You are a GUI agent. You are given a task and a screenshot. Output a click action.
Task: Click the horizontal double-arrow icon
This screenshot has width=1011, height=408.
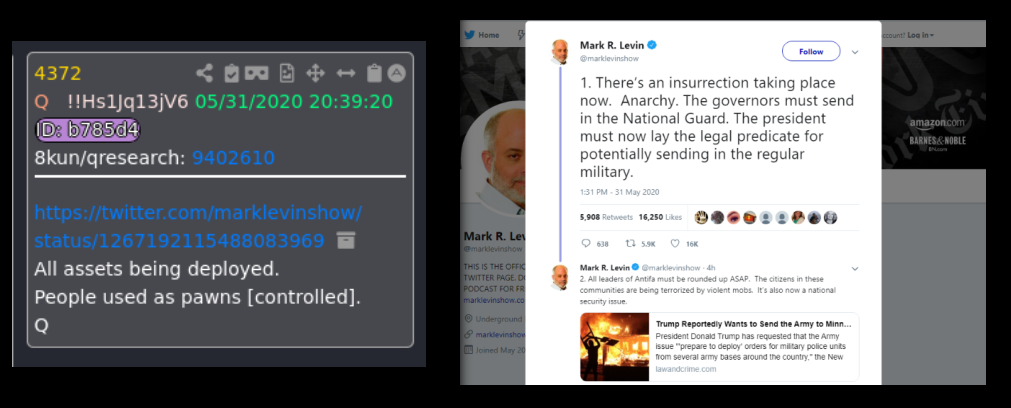346,73
